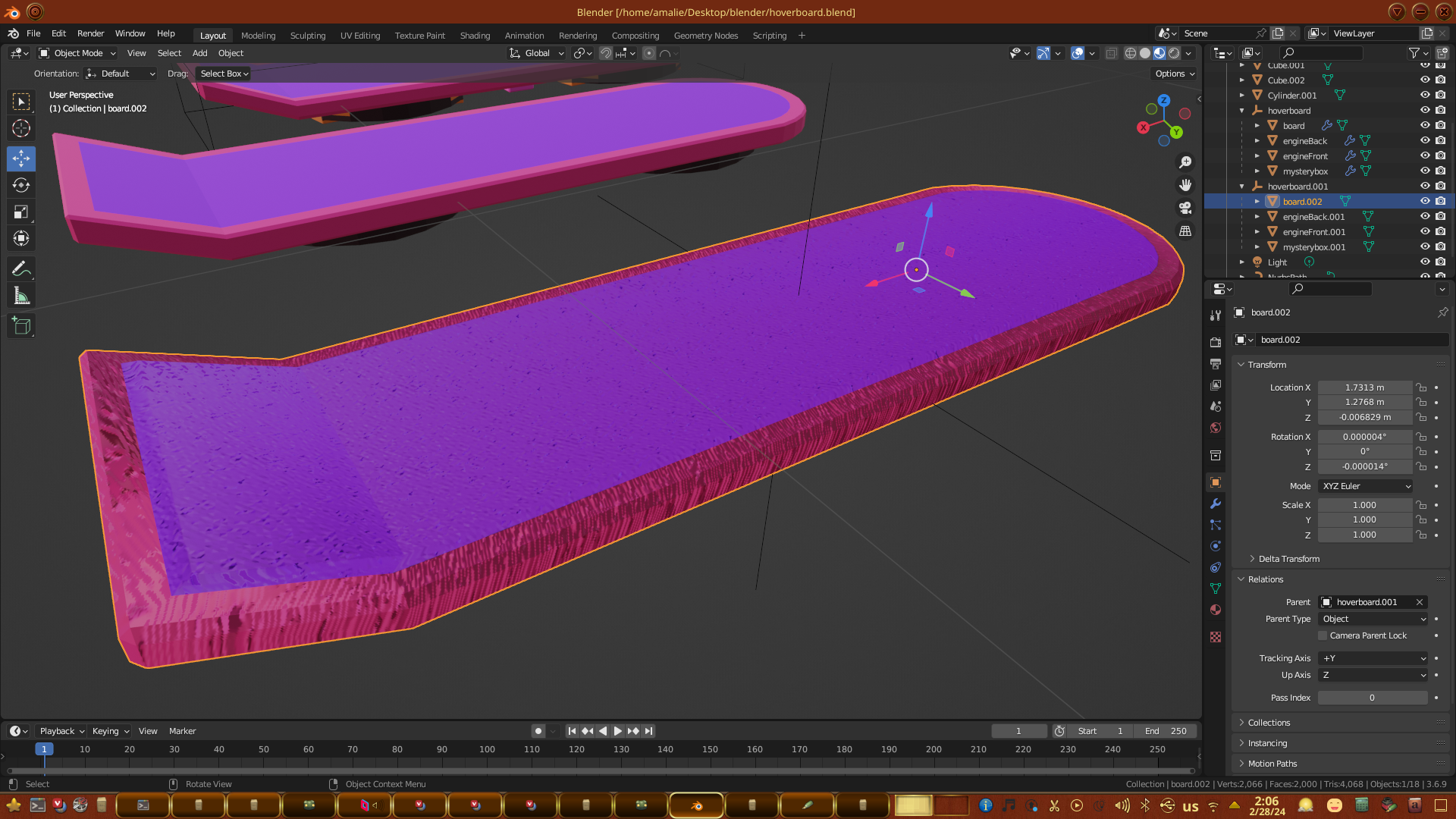Open the Material properties tab
The height and width of the screenshot is (819, 1456).
[x=1216, y=610]
